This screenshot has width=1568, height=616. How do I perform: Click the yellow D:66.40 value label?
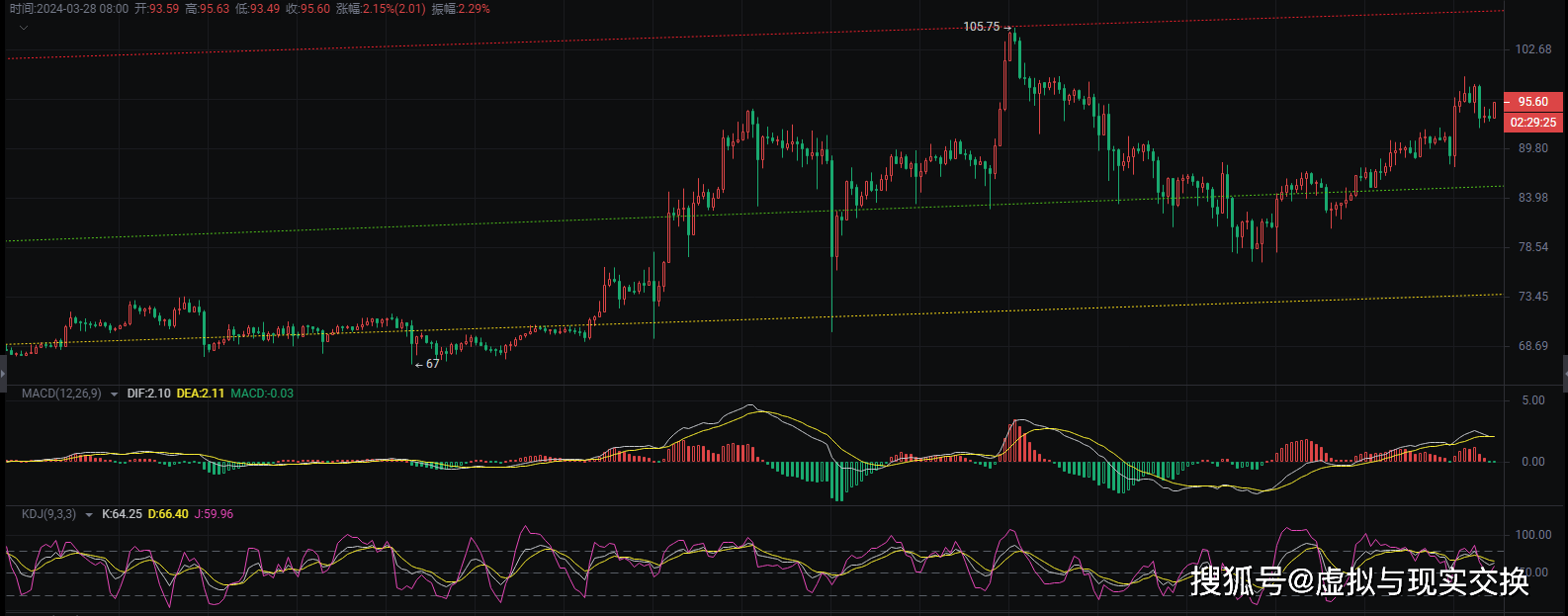tap(168, 514)
